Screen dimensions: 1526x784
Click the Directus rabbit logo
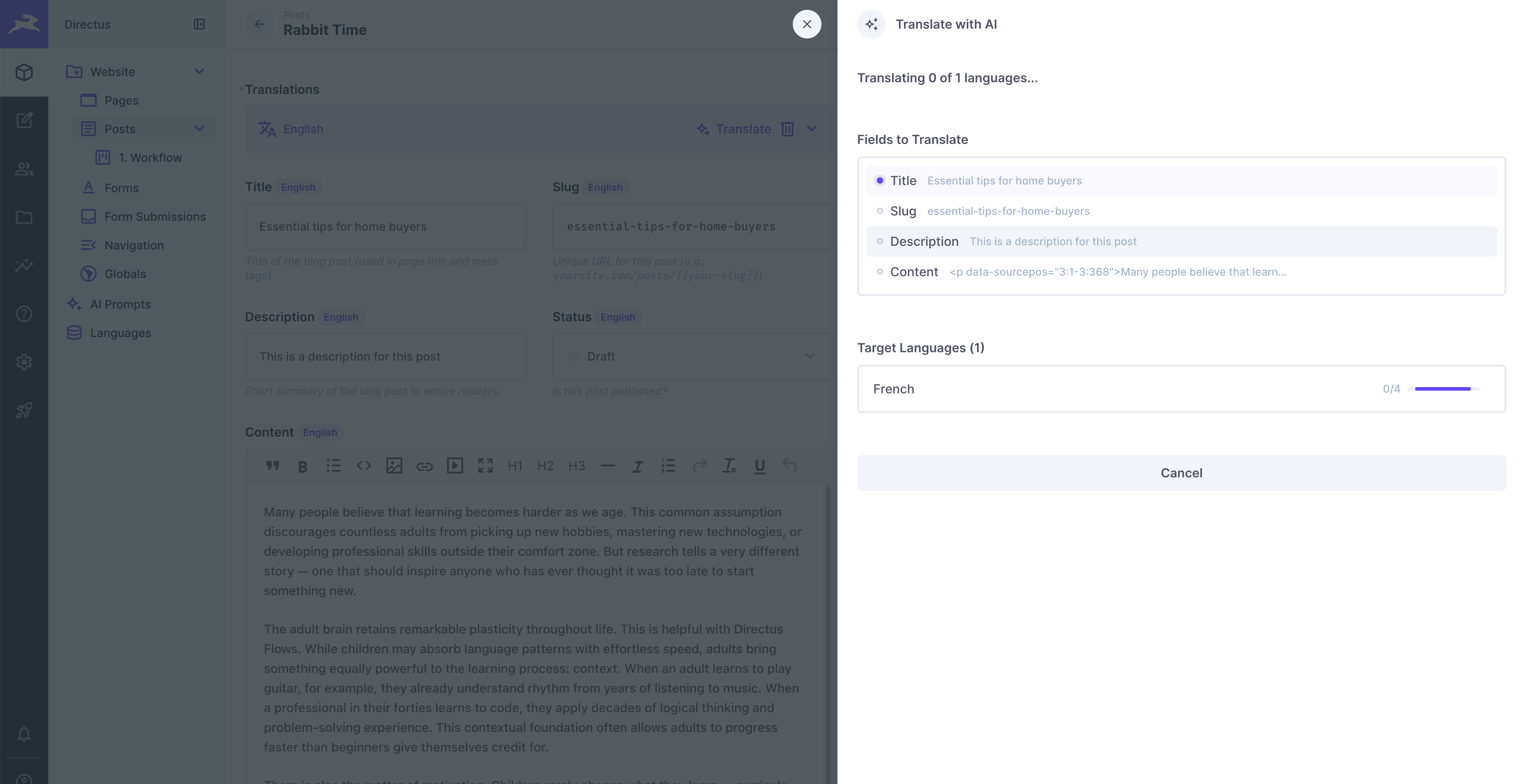(24, 24)
